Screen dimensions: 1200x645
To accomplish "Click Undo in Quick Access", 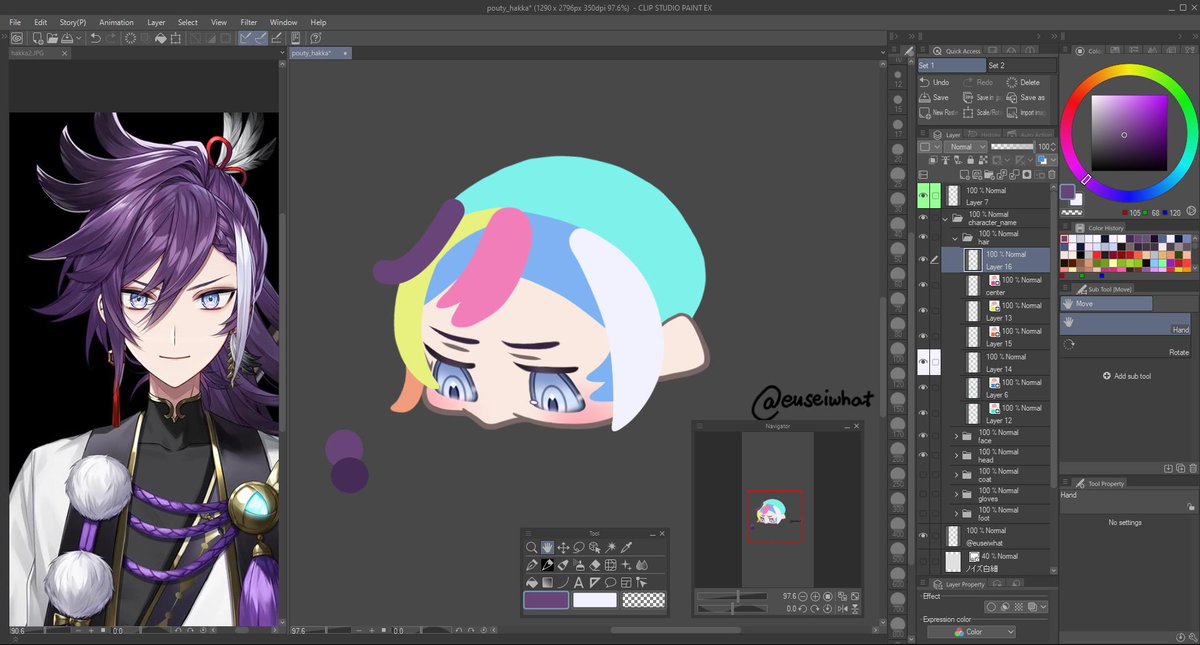I will (x=935, y=82).
